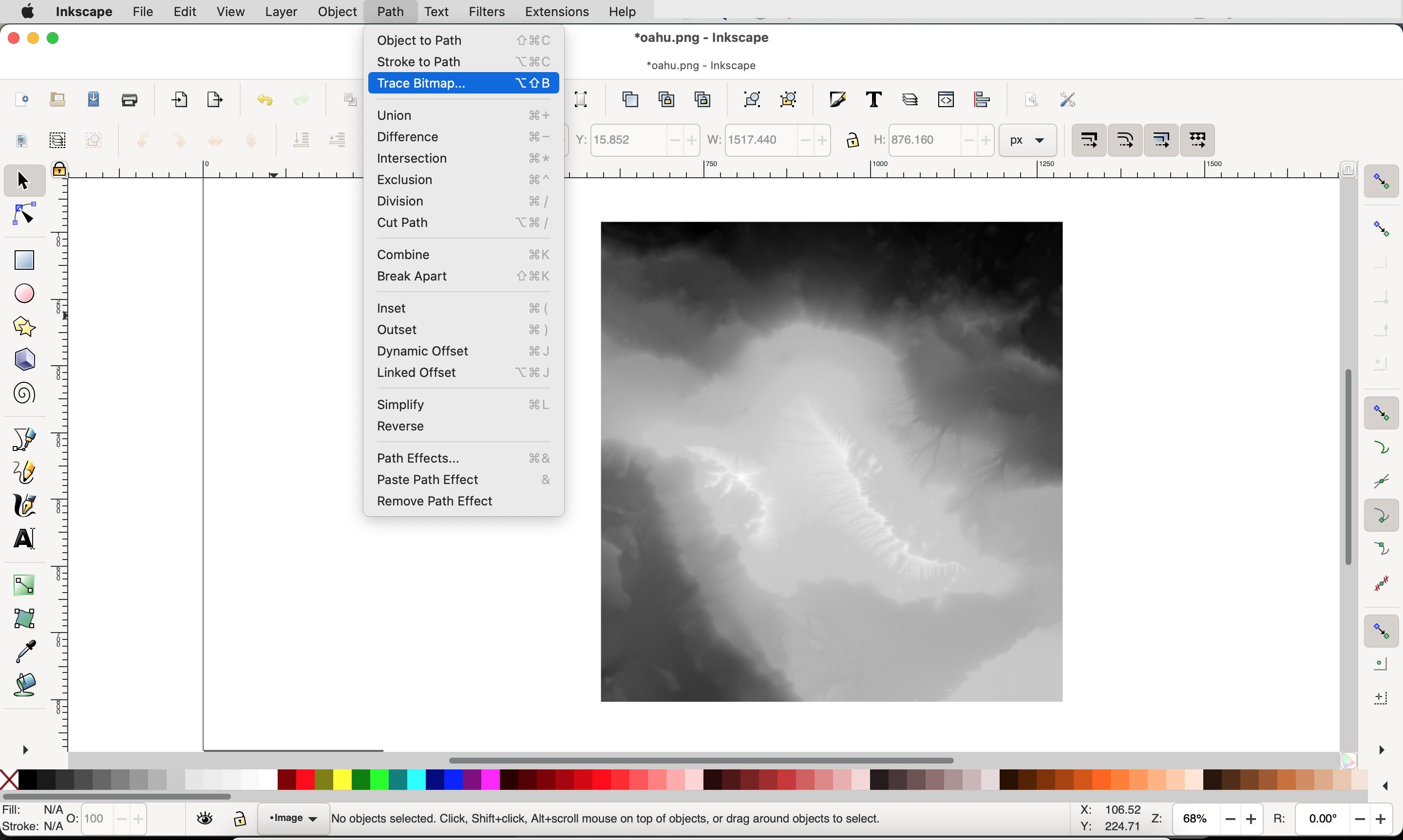Click the lock aspect ratio toggle

coord(852,139)
